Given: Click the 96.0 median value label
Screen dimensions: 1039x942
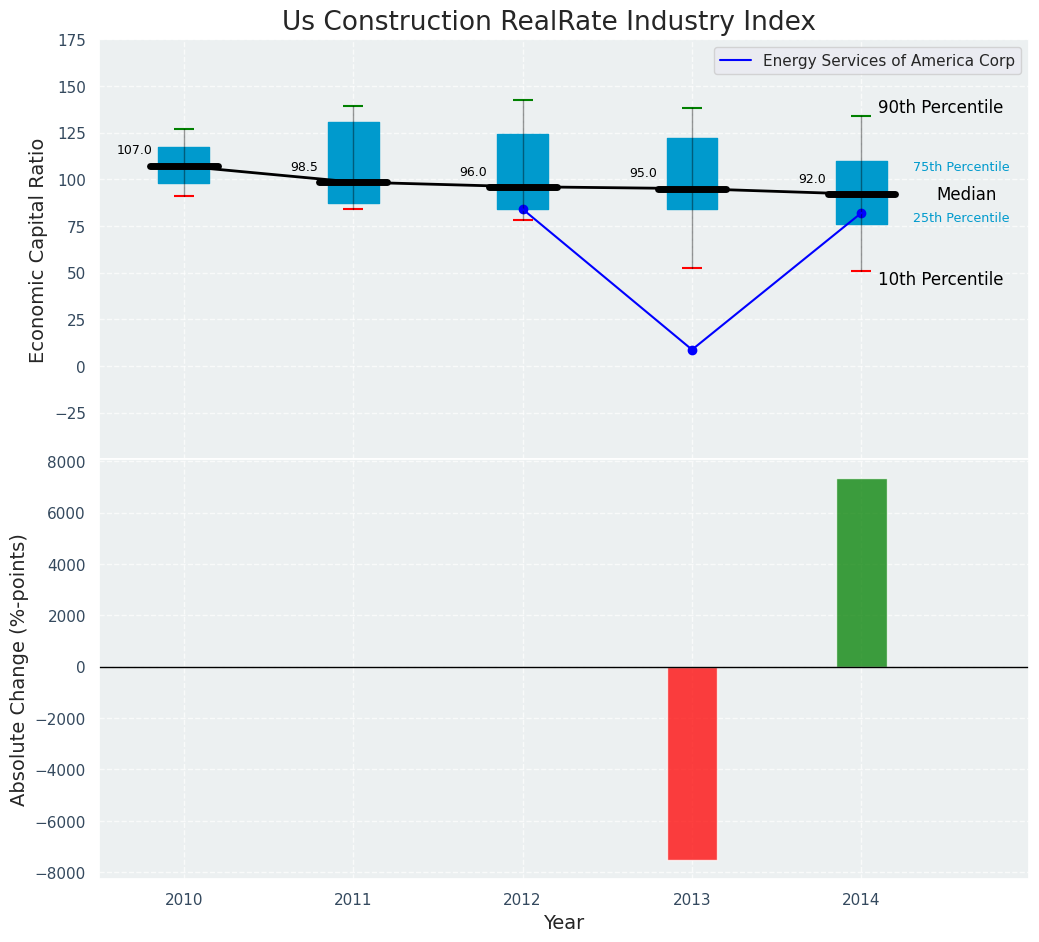Looking at the screenshot, I should (473, 173).
